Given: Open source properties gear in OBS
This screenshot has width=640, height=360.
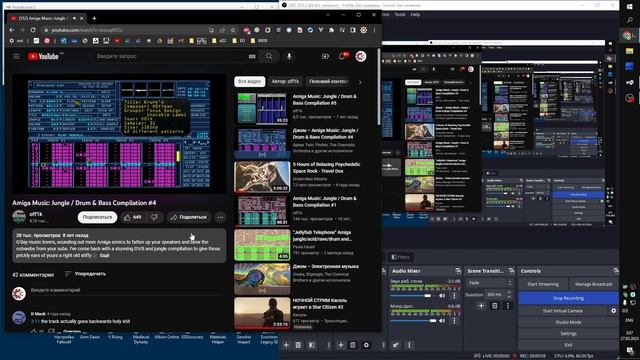Looking at the screenshot, I should 366,345.
